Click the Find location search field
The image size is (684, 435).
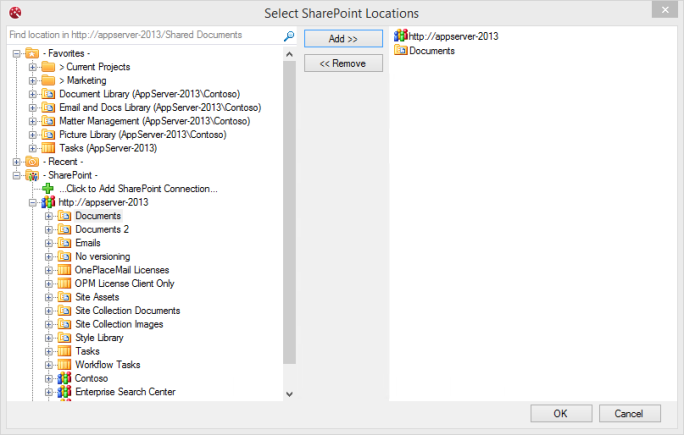[x=142, y=35]
